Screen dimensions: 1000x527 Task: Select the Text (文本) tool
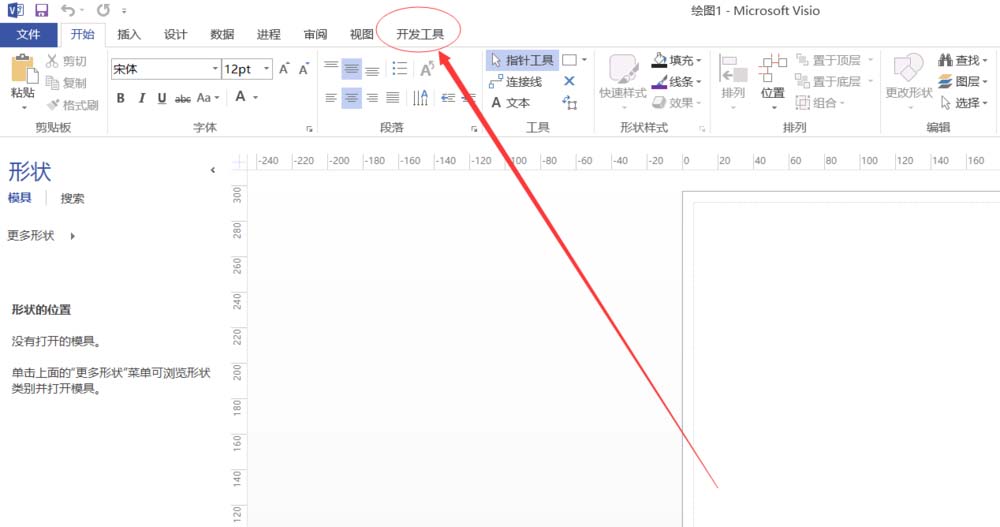510,103
